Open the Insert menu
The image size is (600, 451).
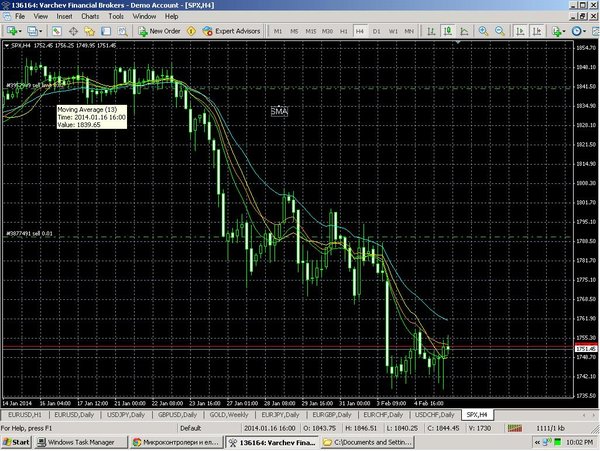64,16
